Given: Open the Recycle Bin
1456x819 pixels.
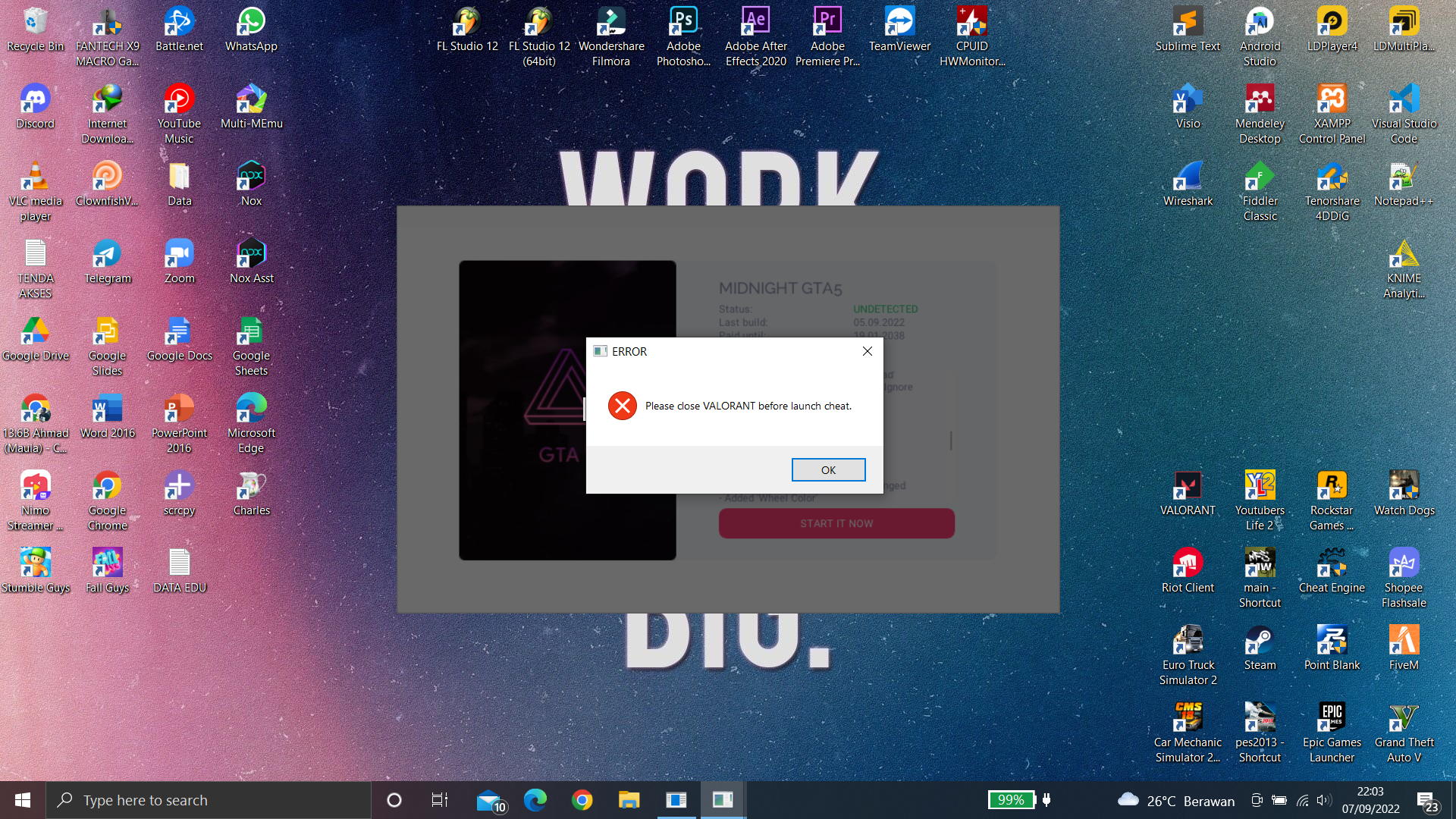Looking at the screenshot, I should coord(35,29).
